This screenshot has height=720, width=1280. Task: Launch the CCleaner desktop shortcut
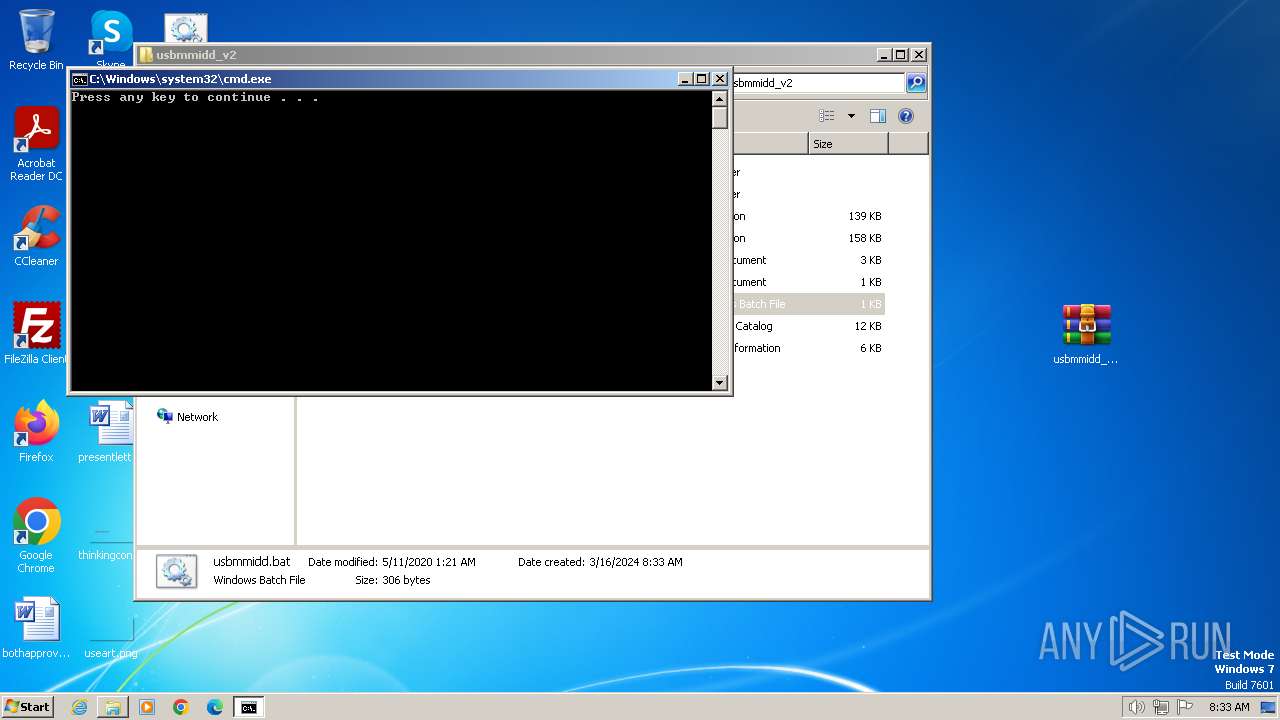(x=36, y=237)
